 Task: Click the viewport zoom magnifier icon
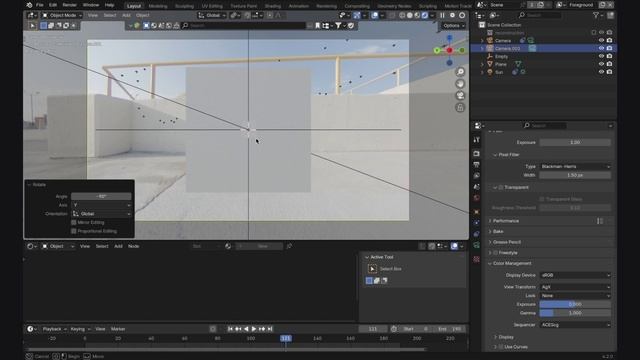460,72
